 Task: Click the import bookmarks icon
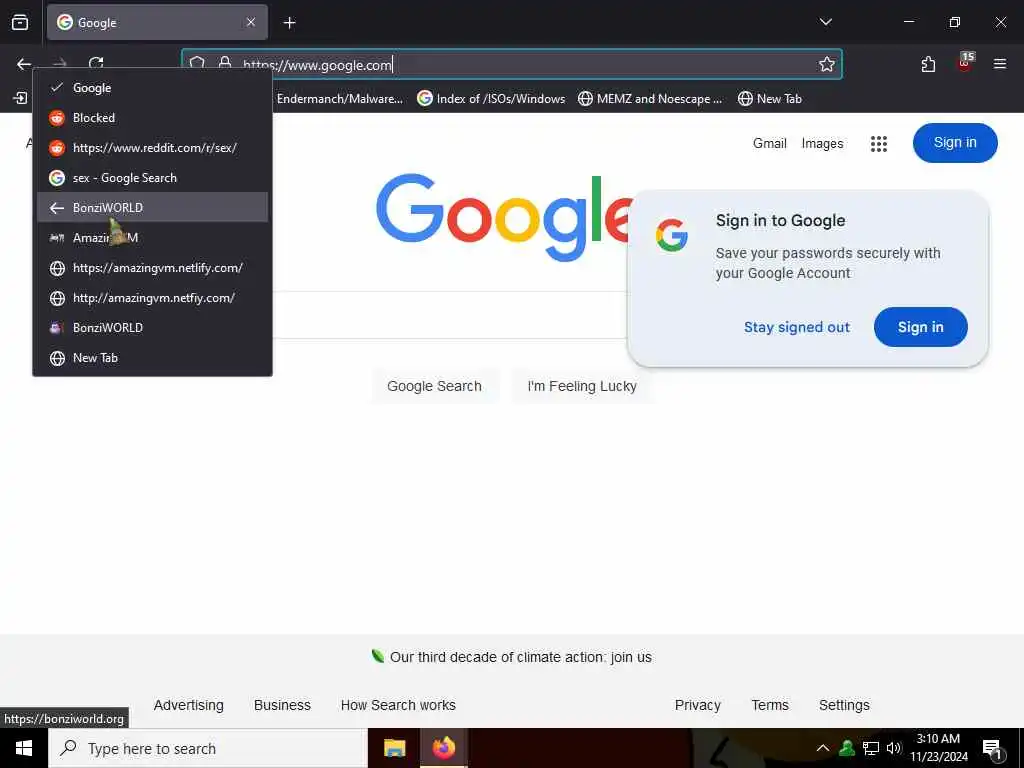tap(20, 98)
